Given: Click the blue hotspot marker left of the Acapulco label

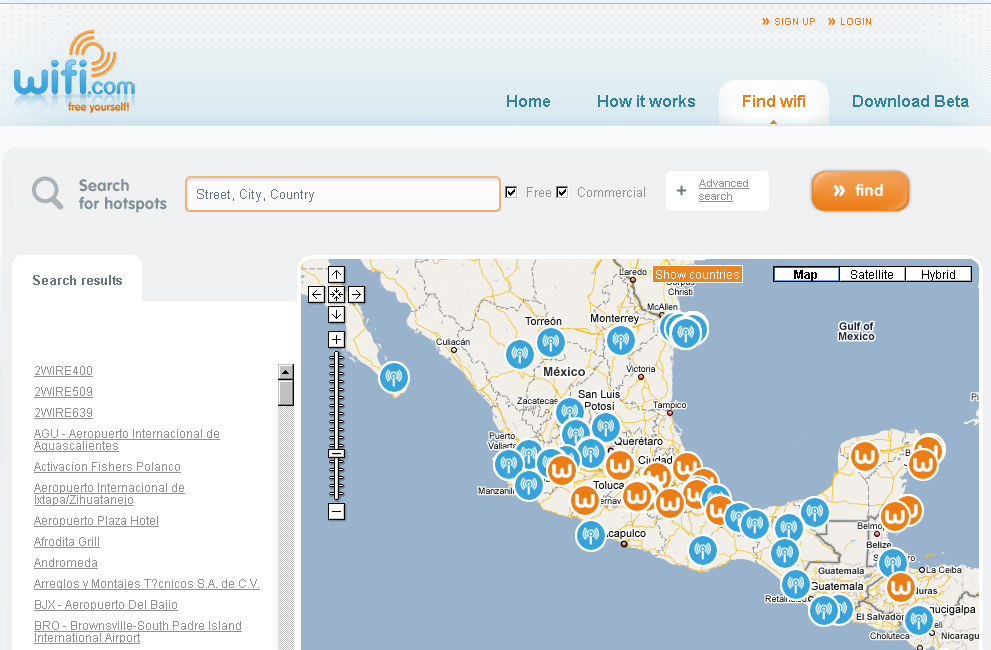Looking at the screenshot, I should tap(591, 535).
